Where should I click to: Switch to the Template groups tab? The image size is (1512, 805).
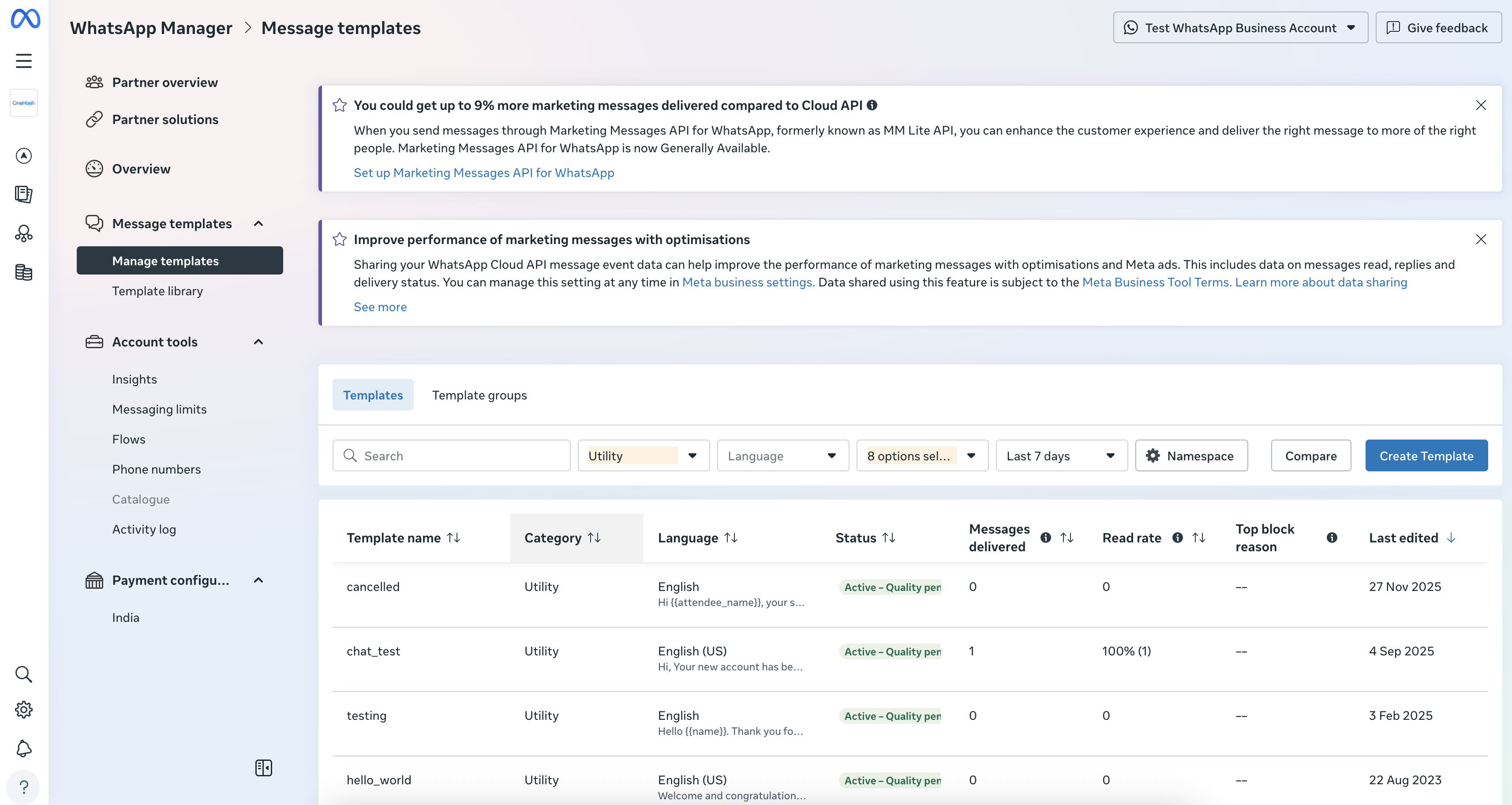pos(479,395)
